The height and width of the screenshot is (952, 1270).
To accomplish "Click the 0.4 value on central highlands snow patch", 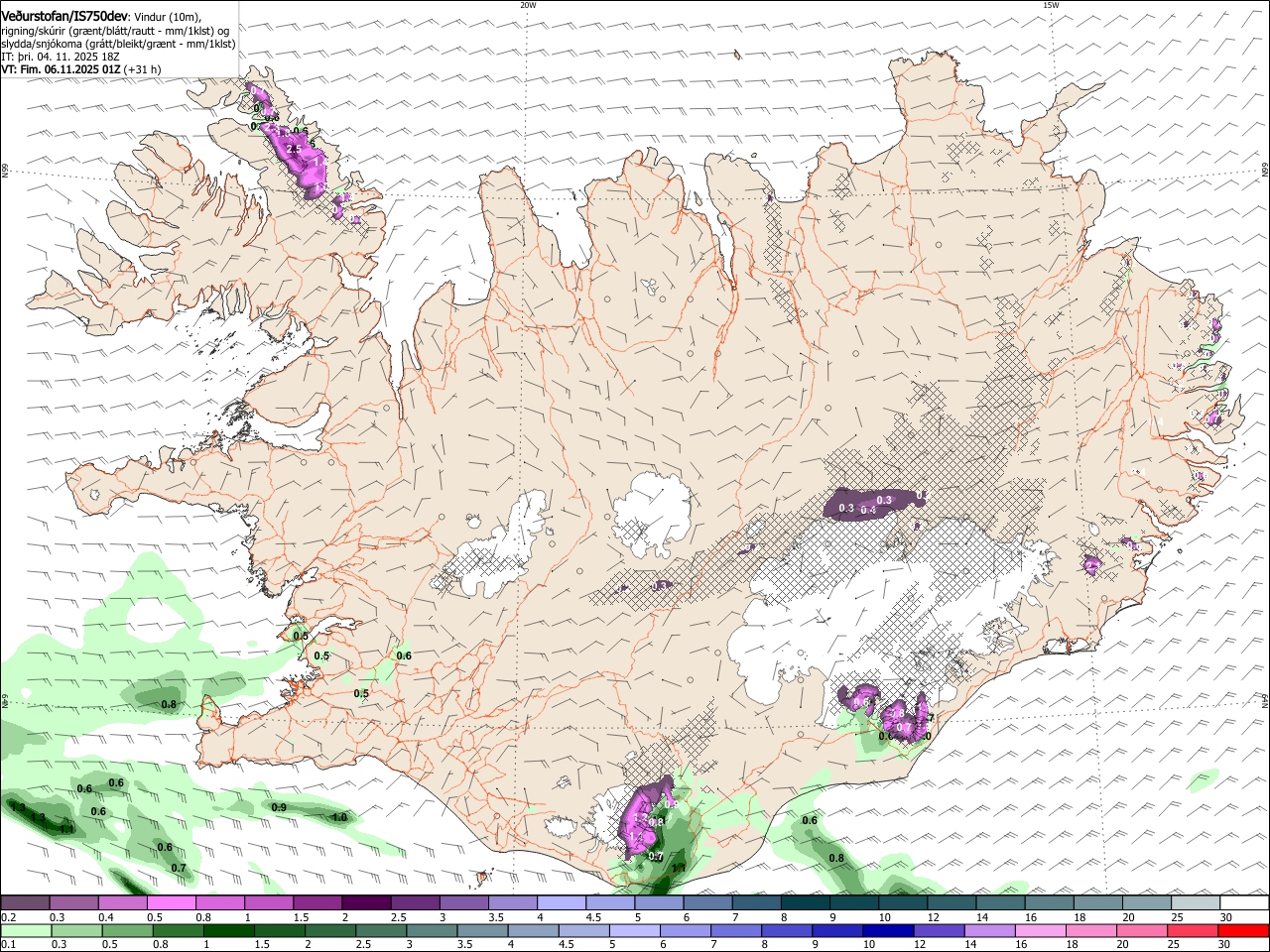I will tap(868, 510).
